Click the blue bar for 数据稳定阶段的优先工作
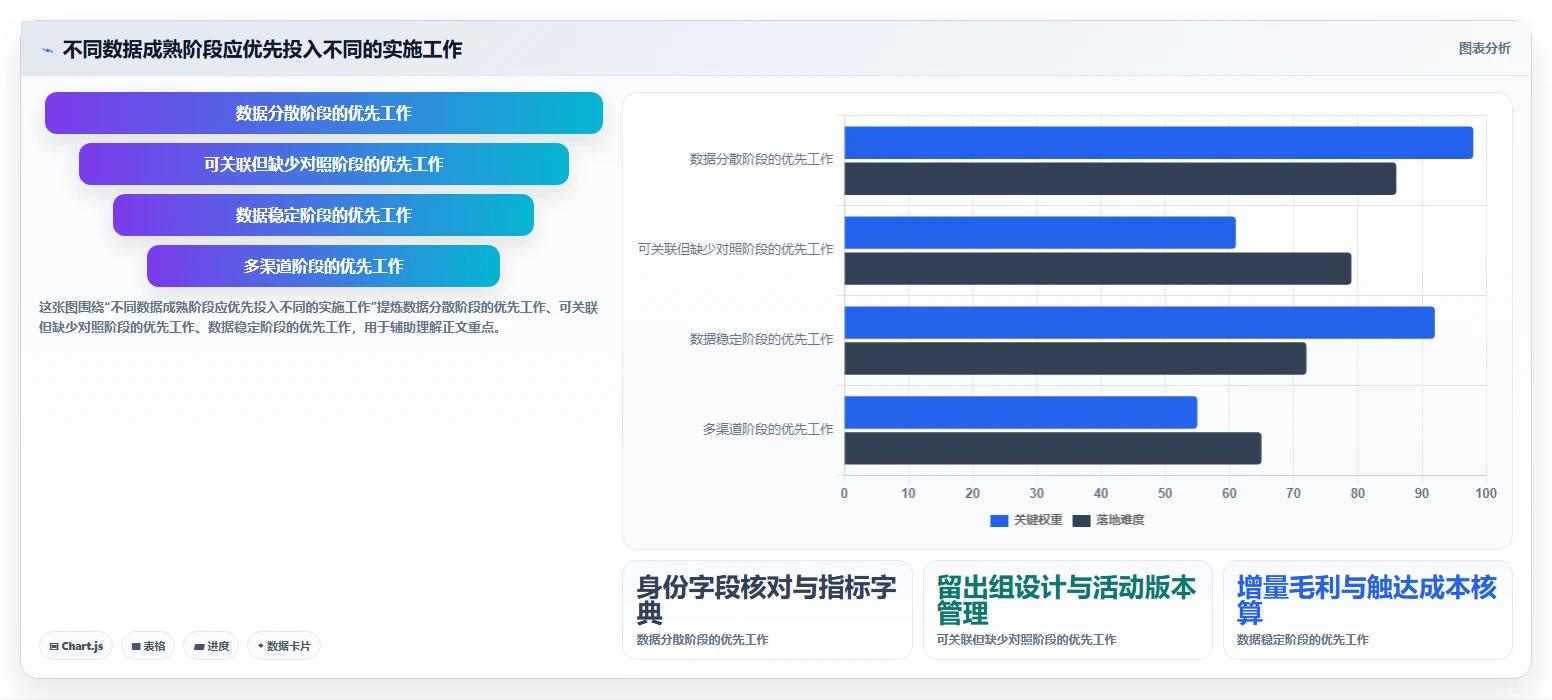Image resolution: width=1552 pixels, height=700 pixels. coord(1140,323)
